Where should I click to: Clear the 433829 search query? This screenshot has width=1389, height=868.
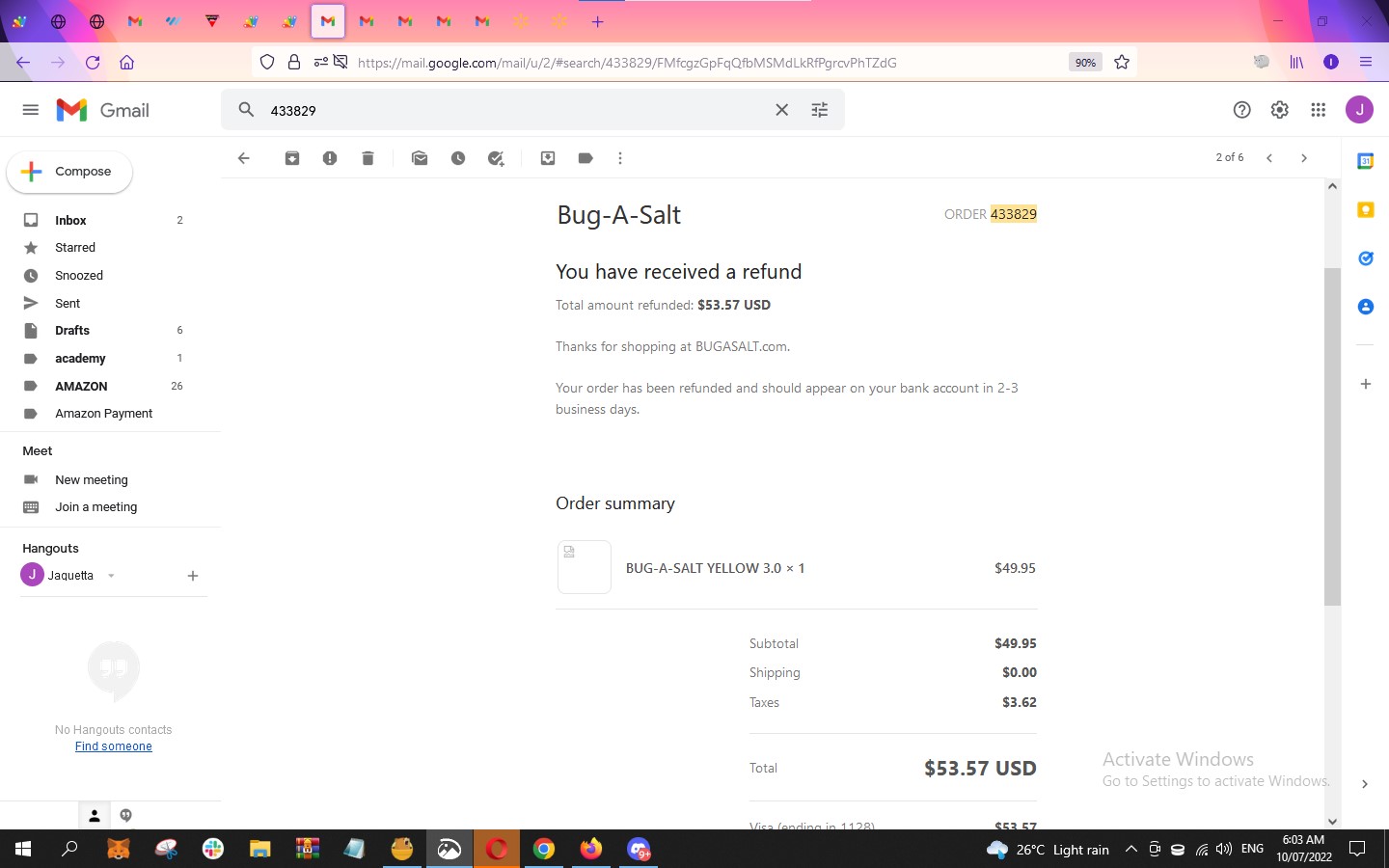pos(782,110)
